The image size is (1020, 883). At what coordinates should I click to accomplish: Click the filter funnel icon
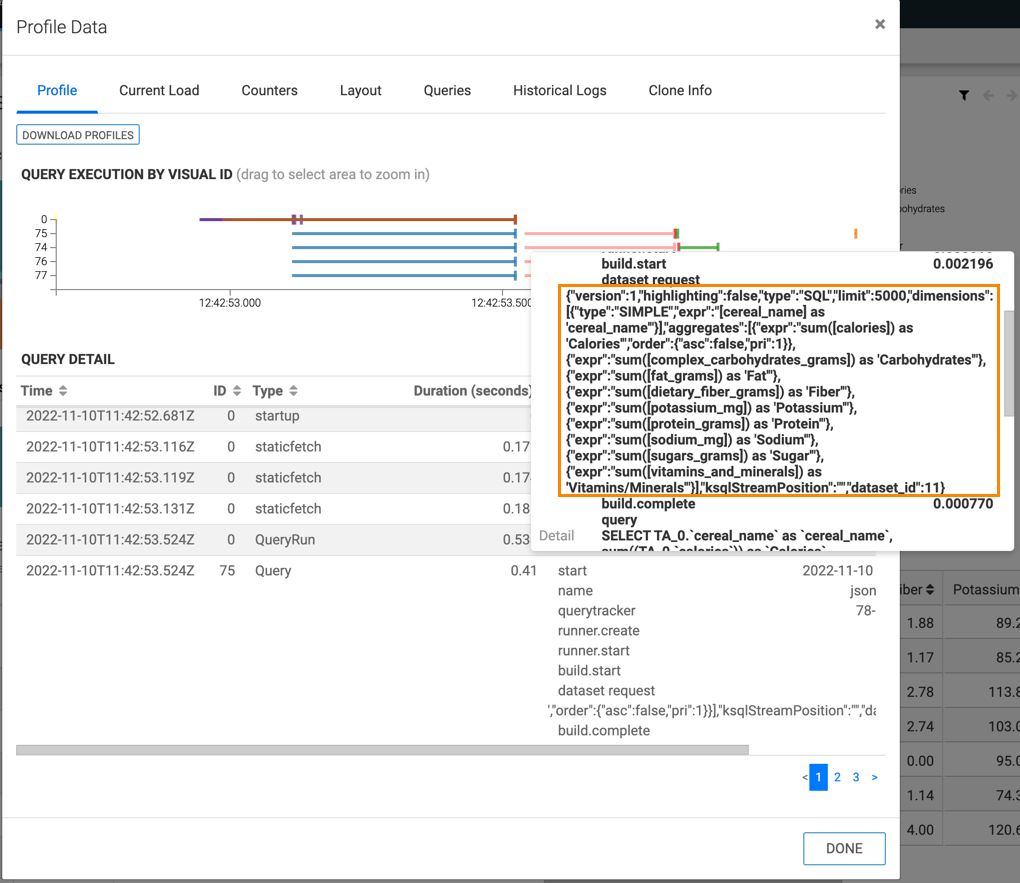tap(964, 96)
